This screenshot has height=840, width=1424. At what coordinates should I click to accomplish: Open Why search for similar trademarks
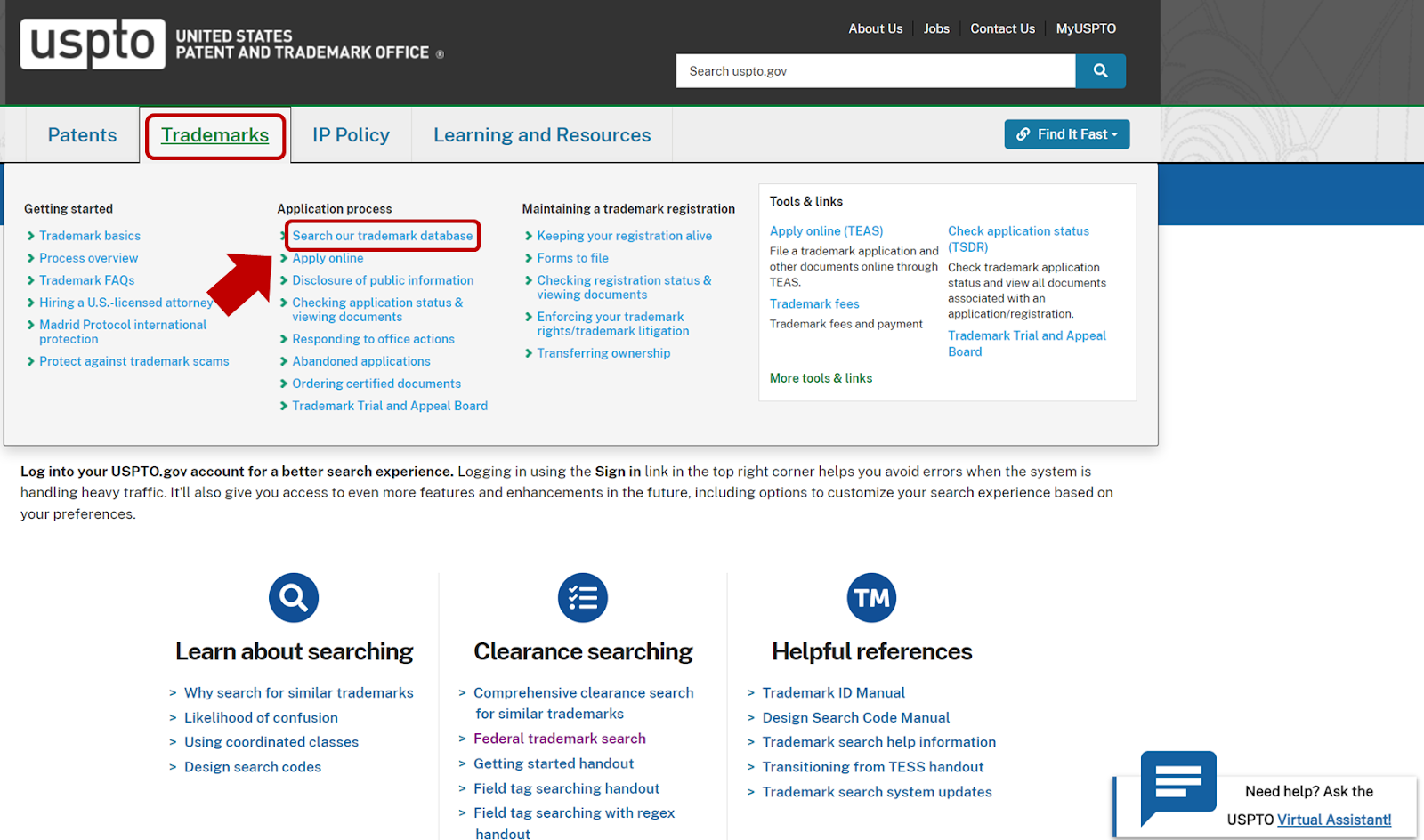click(x=298, y=692)
